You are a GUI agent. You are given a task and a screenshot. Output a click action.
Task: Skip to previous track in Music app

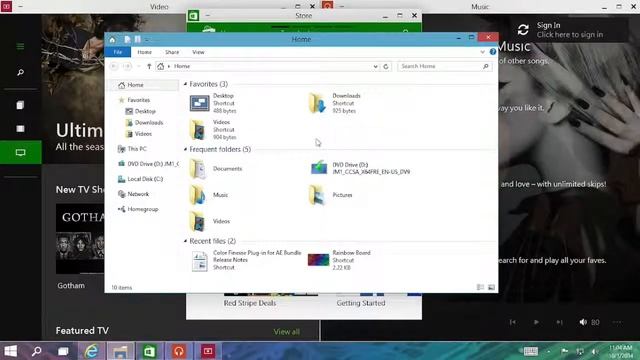513,322
